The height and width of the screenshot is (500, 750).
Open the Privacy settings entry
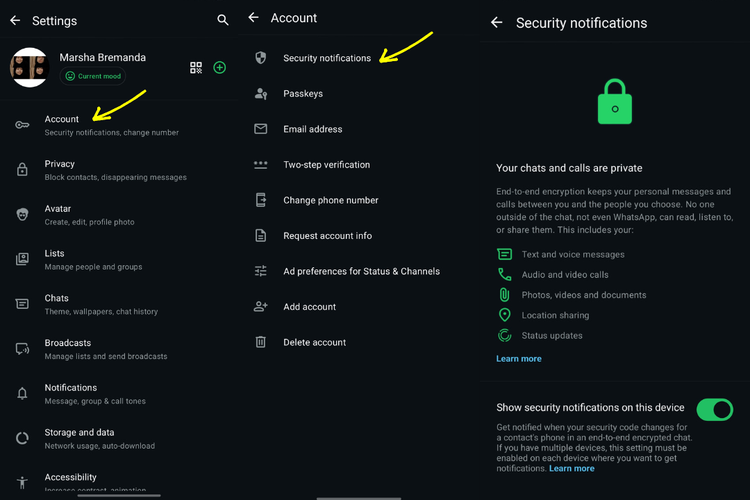coord(119,170)
